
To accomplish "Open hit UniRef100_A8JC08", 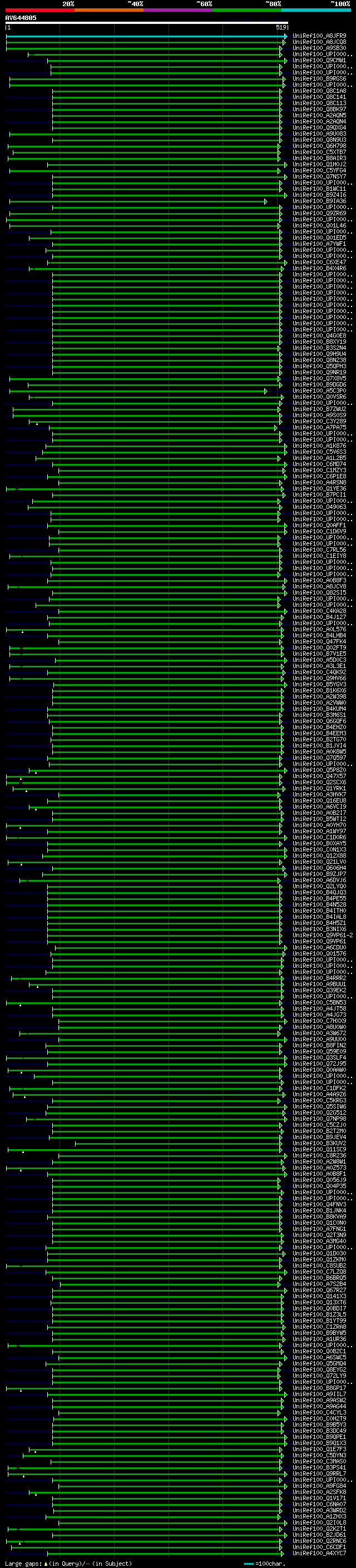I will point(319,42).
